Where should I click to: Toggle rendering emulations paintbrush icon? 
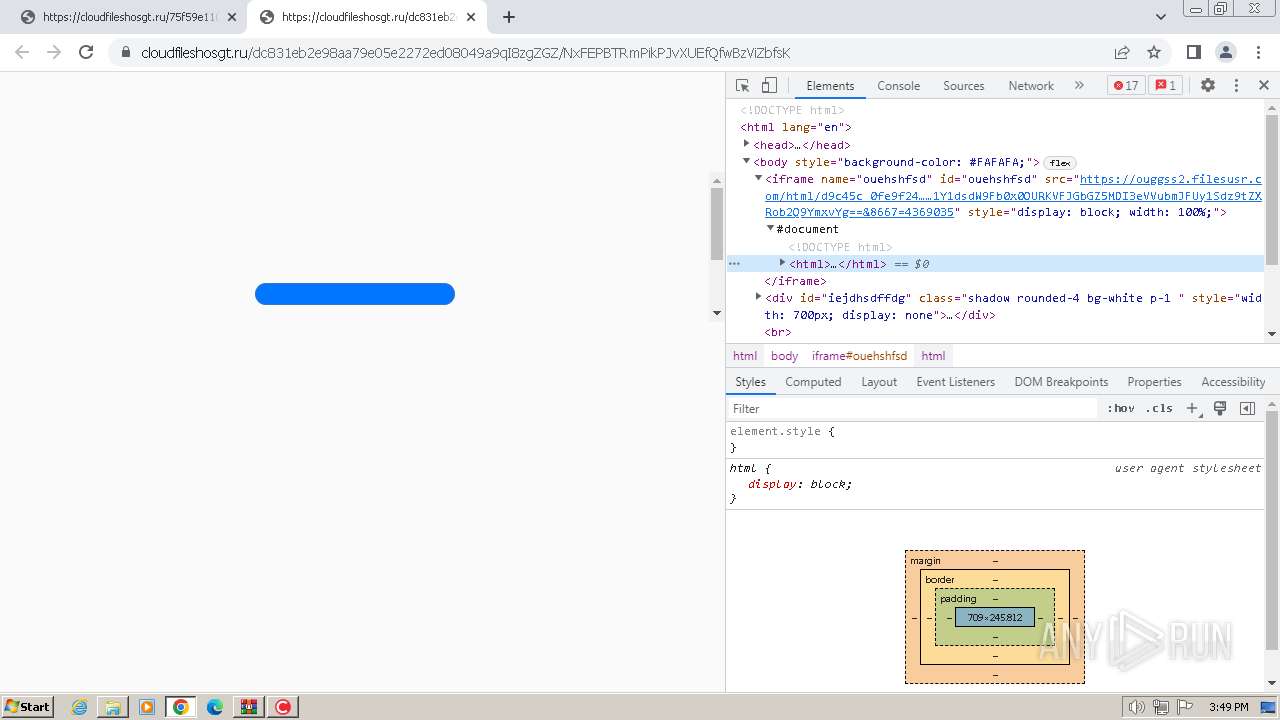tap(1220, 408)
